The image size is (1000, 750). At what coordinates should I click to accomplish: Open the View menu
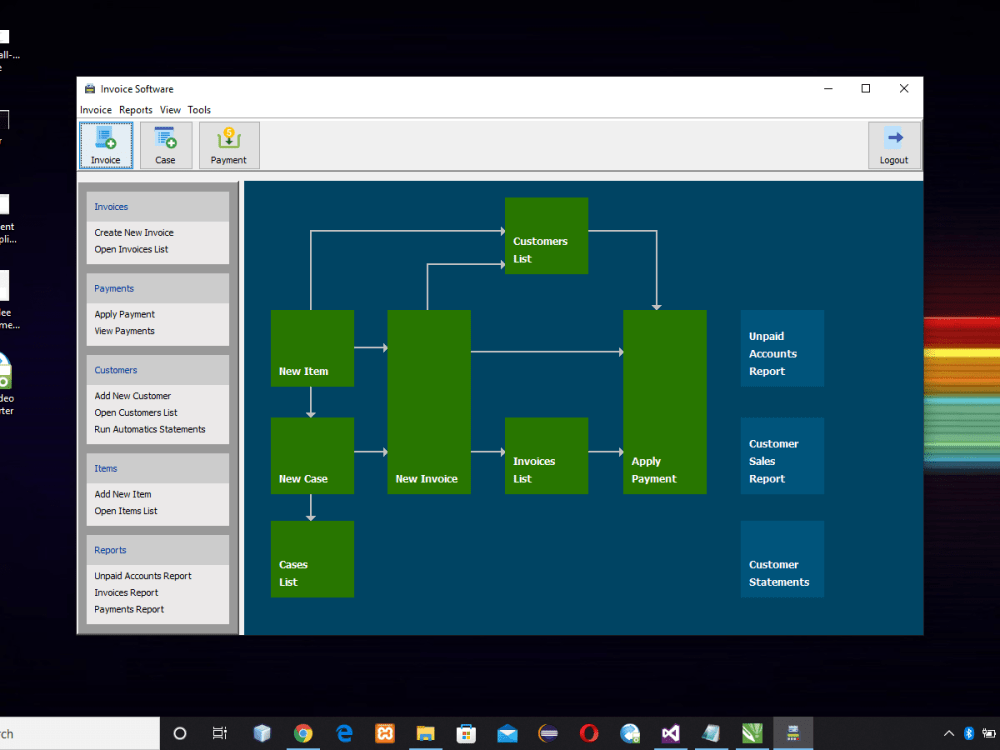tap(170, 110)
